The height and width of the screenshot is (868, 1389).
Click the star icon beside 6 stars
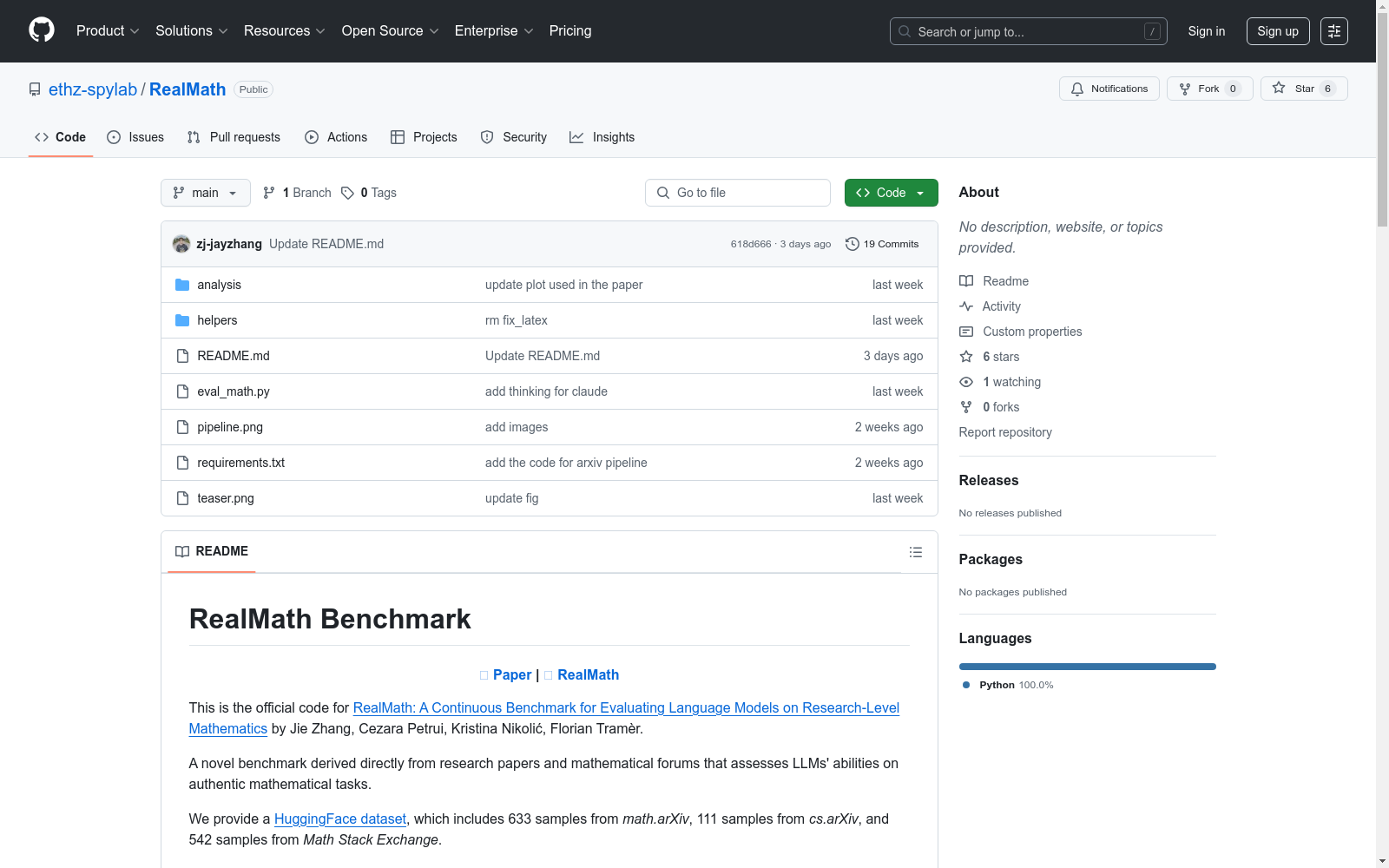click(966, 357)
